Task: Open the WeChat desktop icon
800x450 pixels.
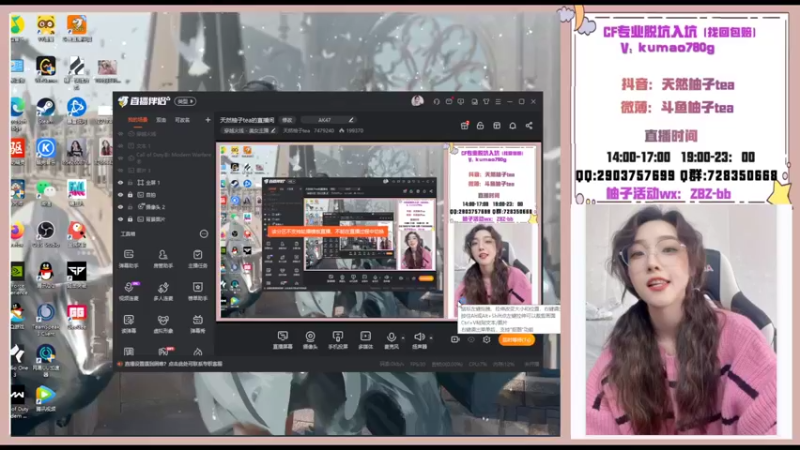Action: tap(45, 192)
